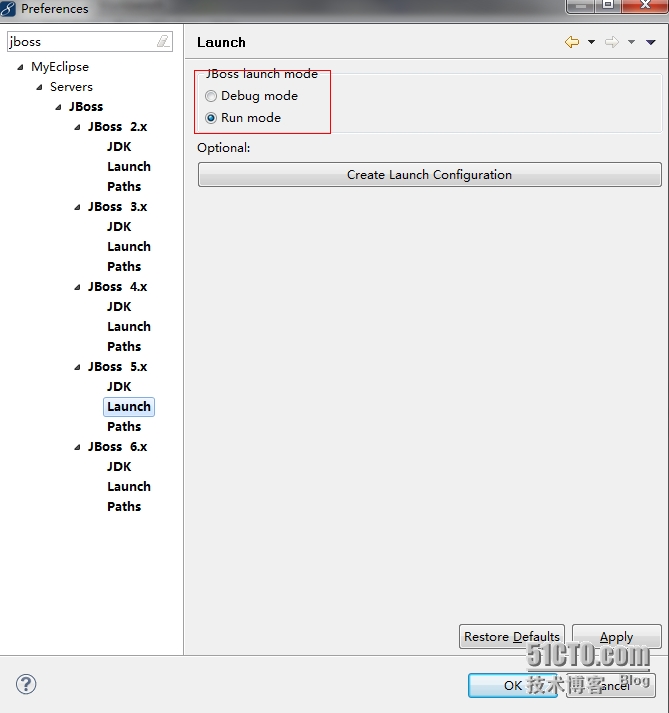
Task: Click the jboss filter text field
Action: click(90, 42)
